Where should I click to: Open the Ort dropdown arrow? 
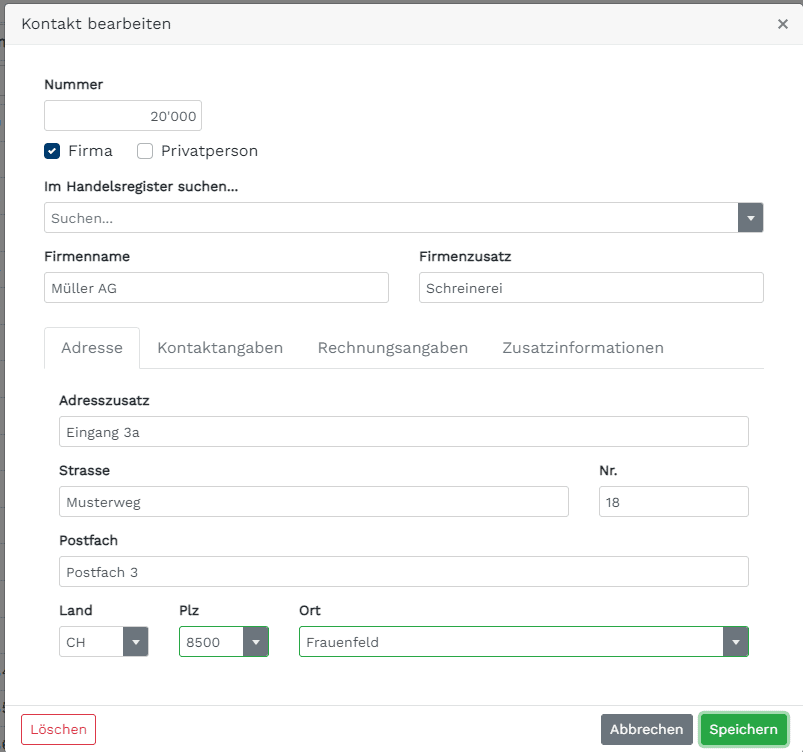[735, 641]
